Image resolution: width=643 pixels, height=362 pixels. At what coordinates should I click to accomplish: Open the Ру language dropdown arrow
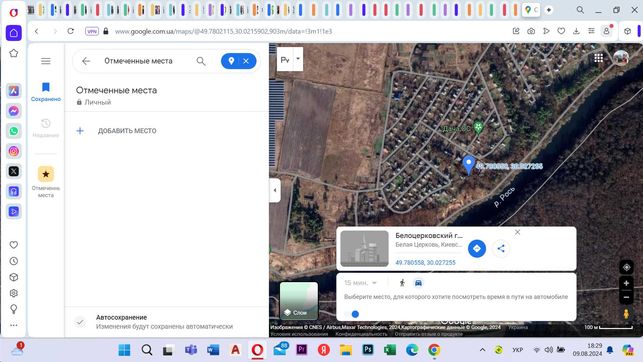(x=298, y=59)
